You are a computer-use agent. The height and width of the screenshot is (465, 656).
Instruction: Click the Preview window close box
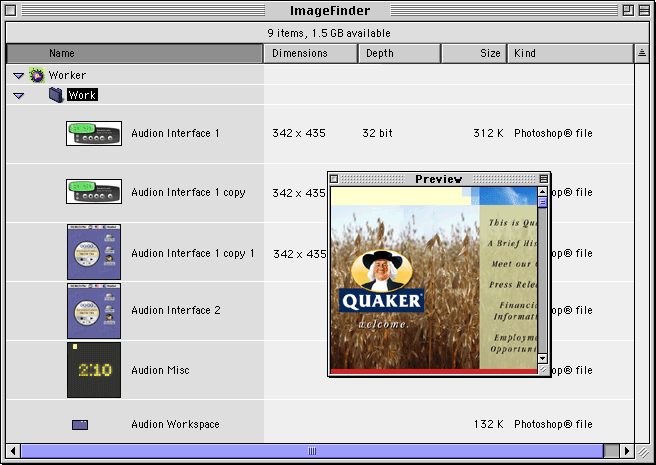point(335,179)
